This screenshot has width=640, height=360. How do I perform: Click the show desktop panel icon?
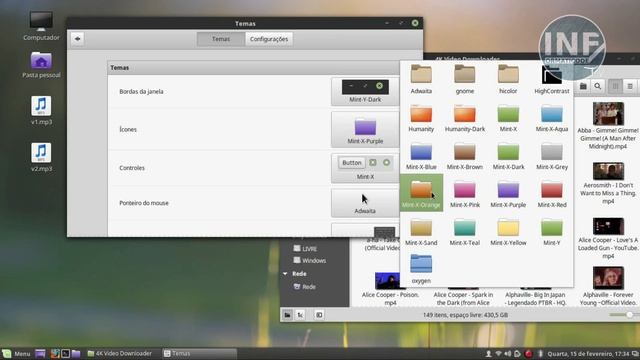coord(40,353)
